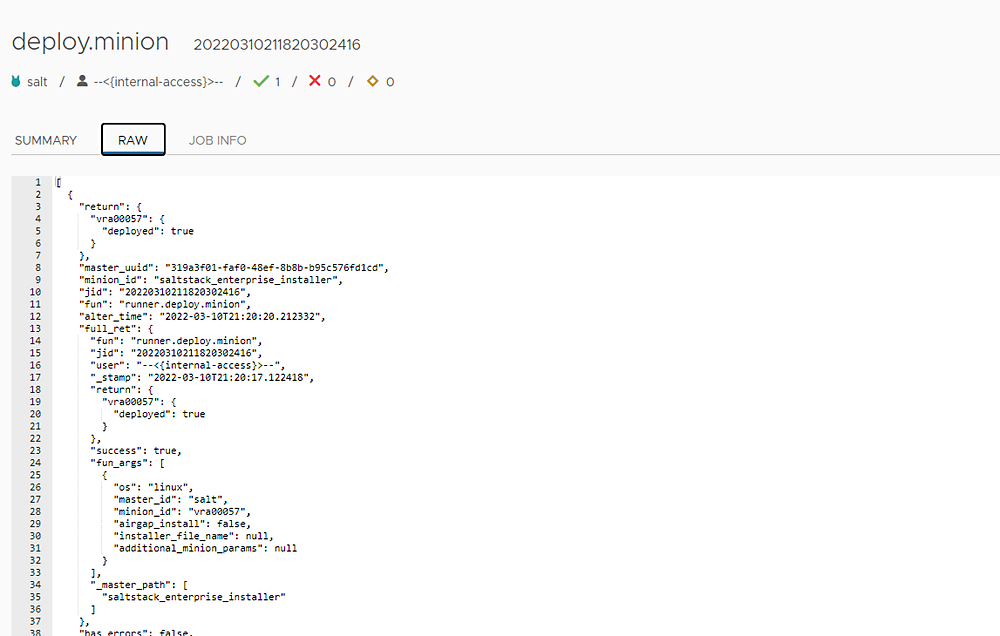Click line number 1 in gutter

(38, 182)
